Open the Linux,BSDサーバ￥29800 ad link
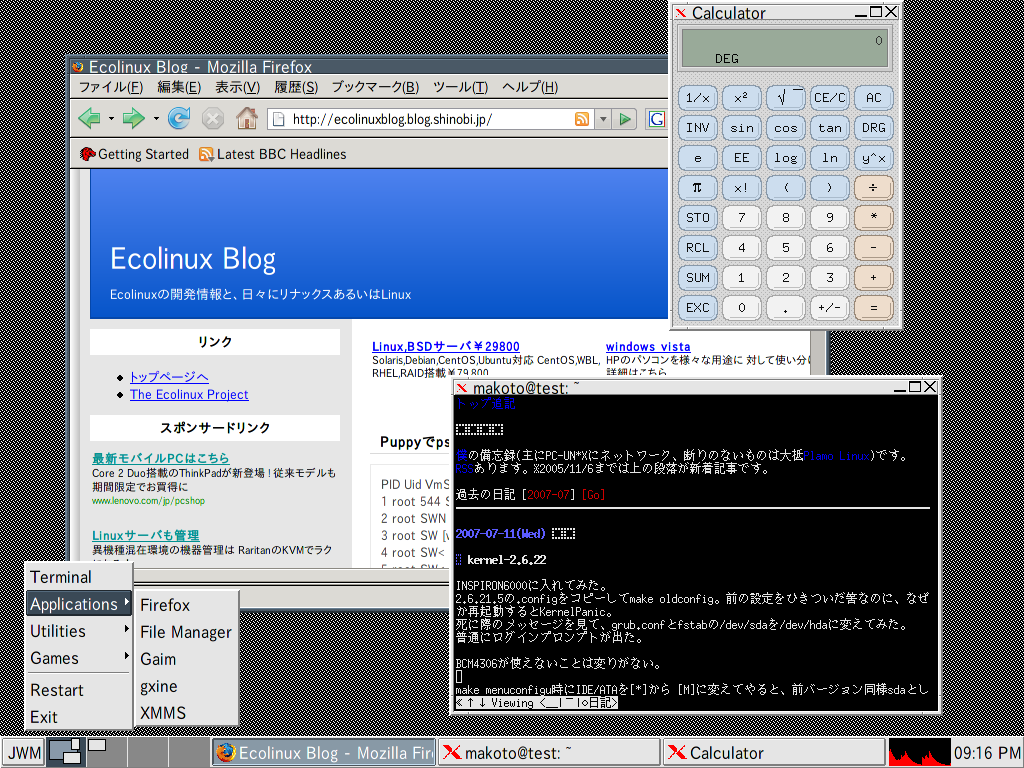The image size is (1024, 768). pos(445,347)
